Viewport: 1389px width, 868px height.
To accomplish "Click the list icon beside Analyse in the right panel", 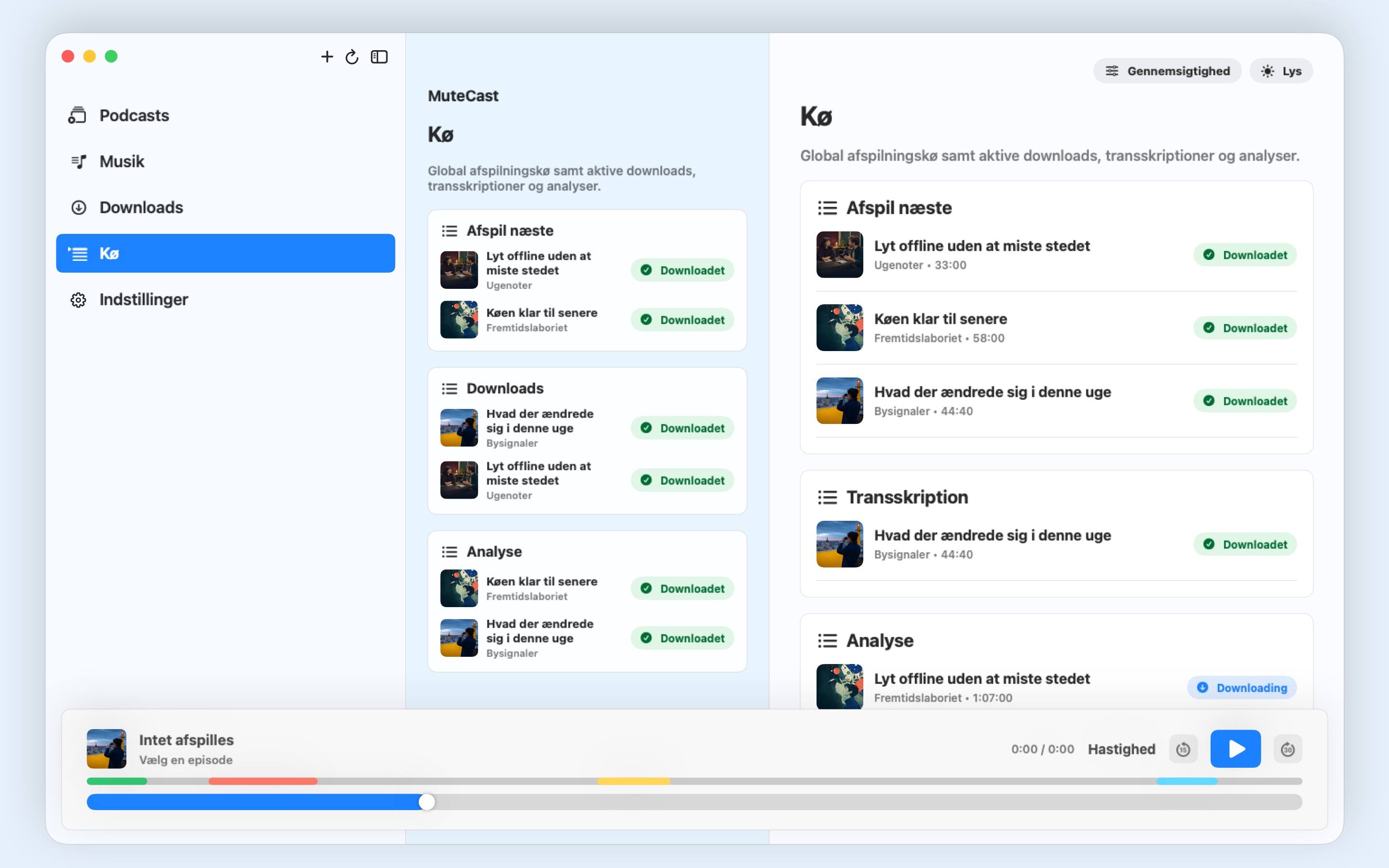I will pyautogui.click(x=827, y=641).
